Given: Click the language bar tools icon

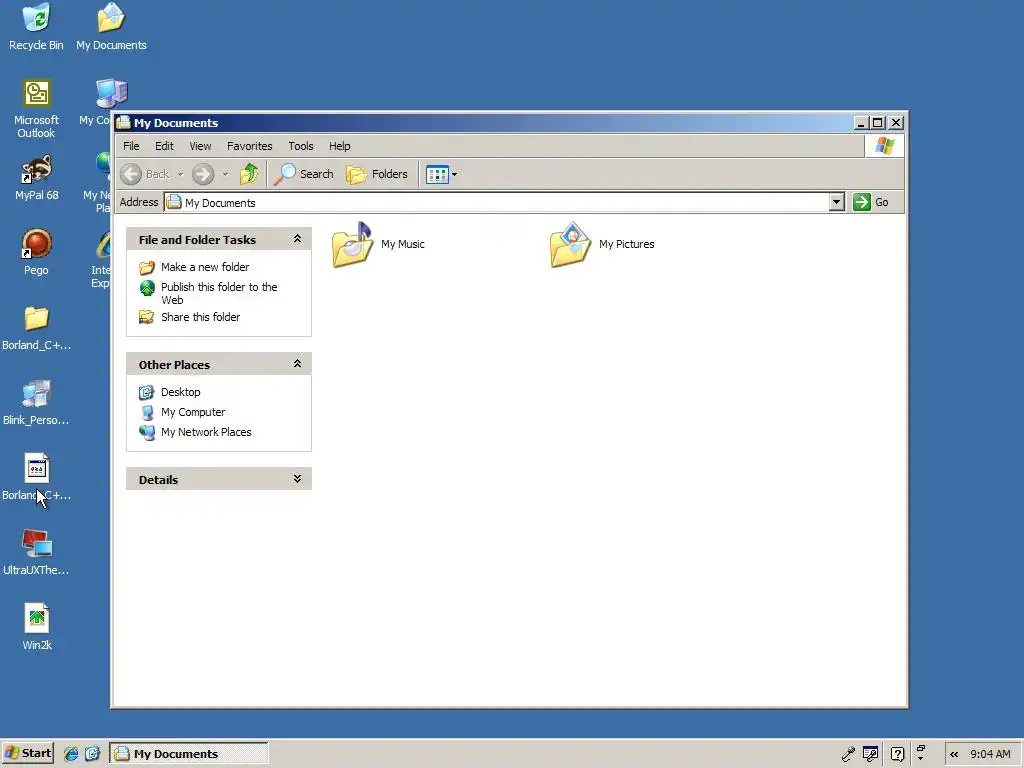Looking at the screenshot, I should click(x=871, y=754).
